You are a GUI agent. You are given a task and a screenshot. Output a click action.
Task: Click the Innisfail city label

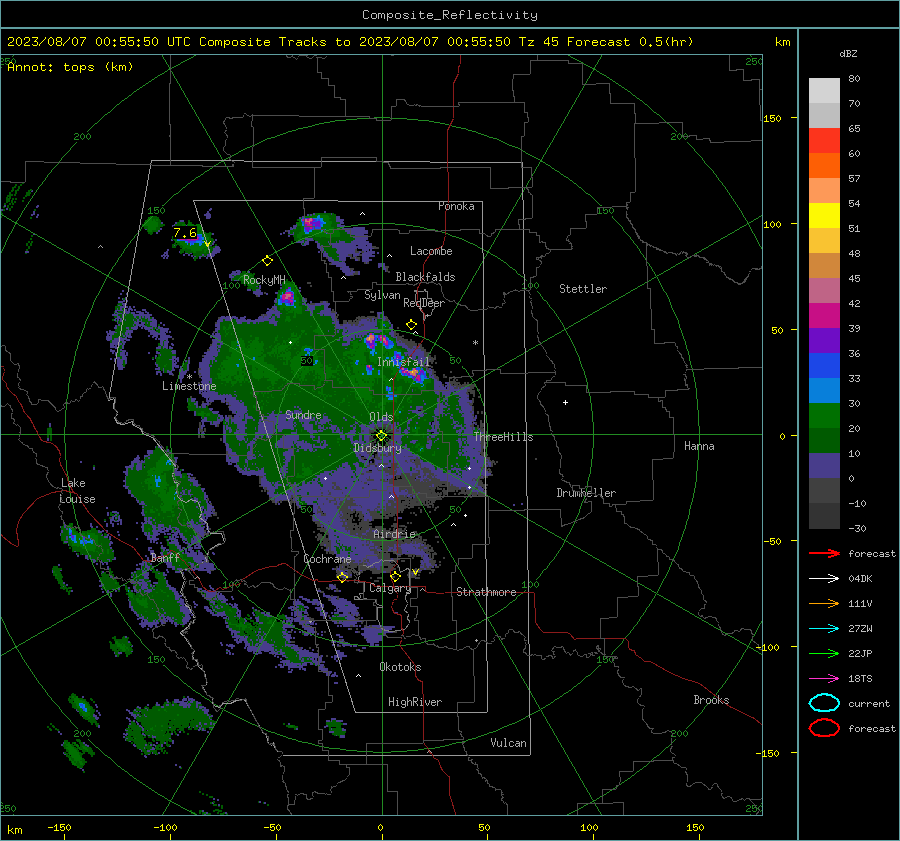click(x=403, y=362)
